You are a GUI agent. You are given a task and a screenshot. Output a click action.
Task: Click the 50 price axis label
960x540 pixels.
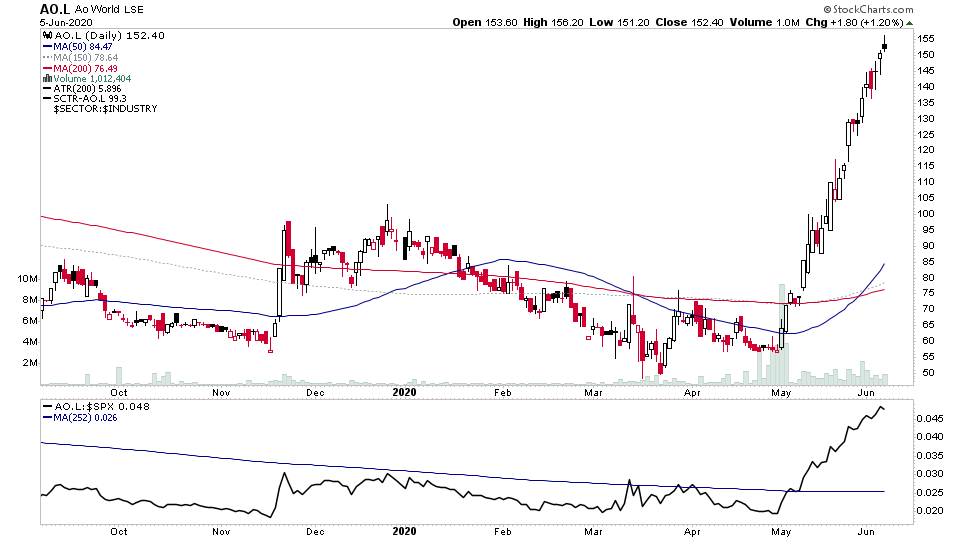pyautogui.click(x=928, y=373)
